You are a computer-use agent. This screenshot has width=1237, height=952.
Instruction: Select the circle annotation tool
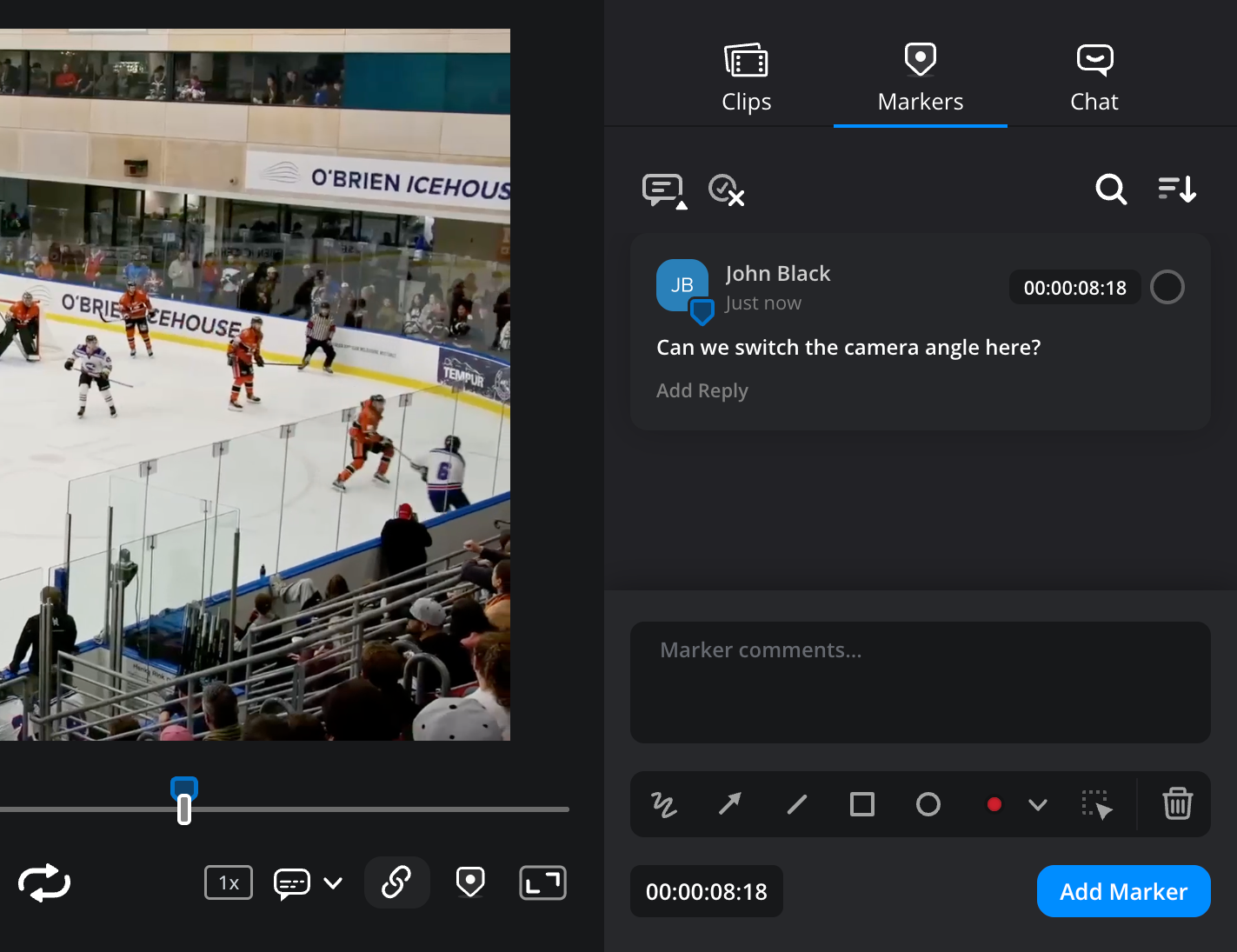point(928,804)
